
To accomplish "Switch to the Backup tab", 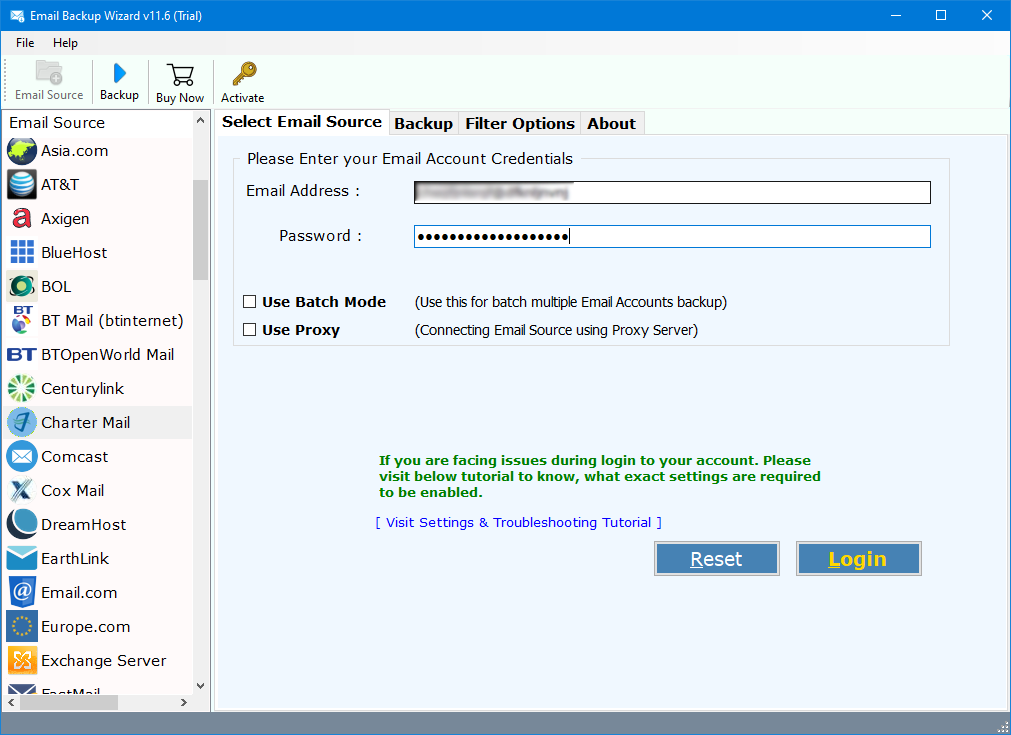I will [423, 124].
